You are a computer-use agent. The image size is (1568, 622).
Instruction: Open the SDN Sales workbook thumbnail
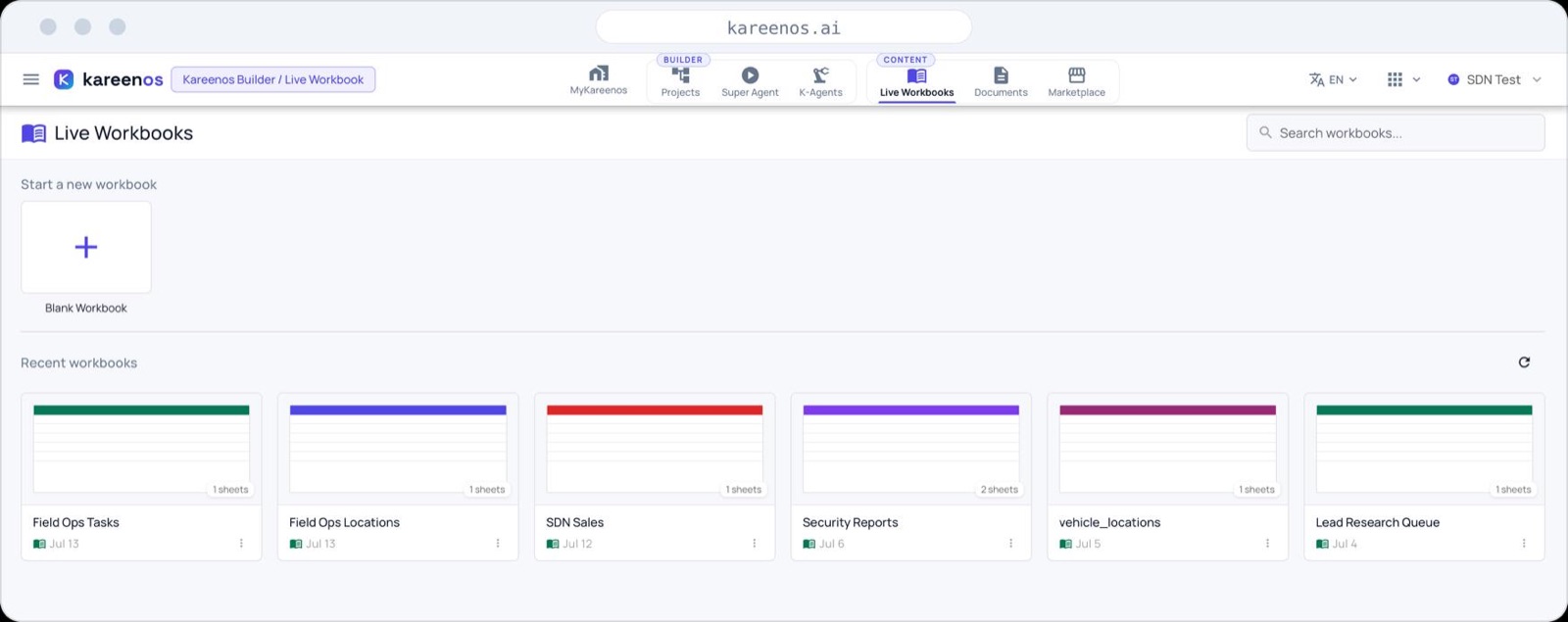pyautogui.click(x=655, y=449)
